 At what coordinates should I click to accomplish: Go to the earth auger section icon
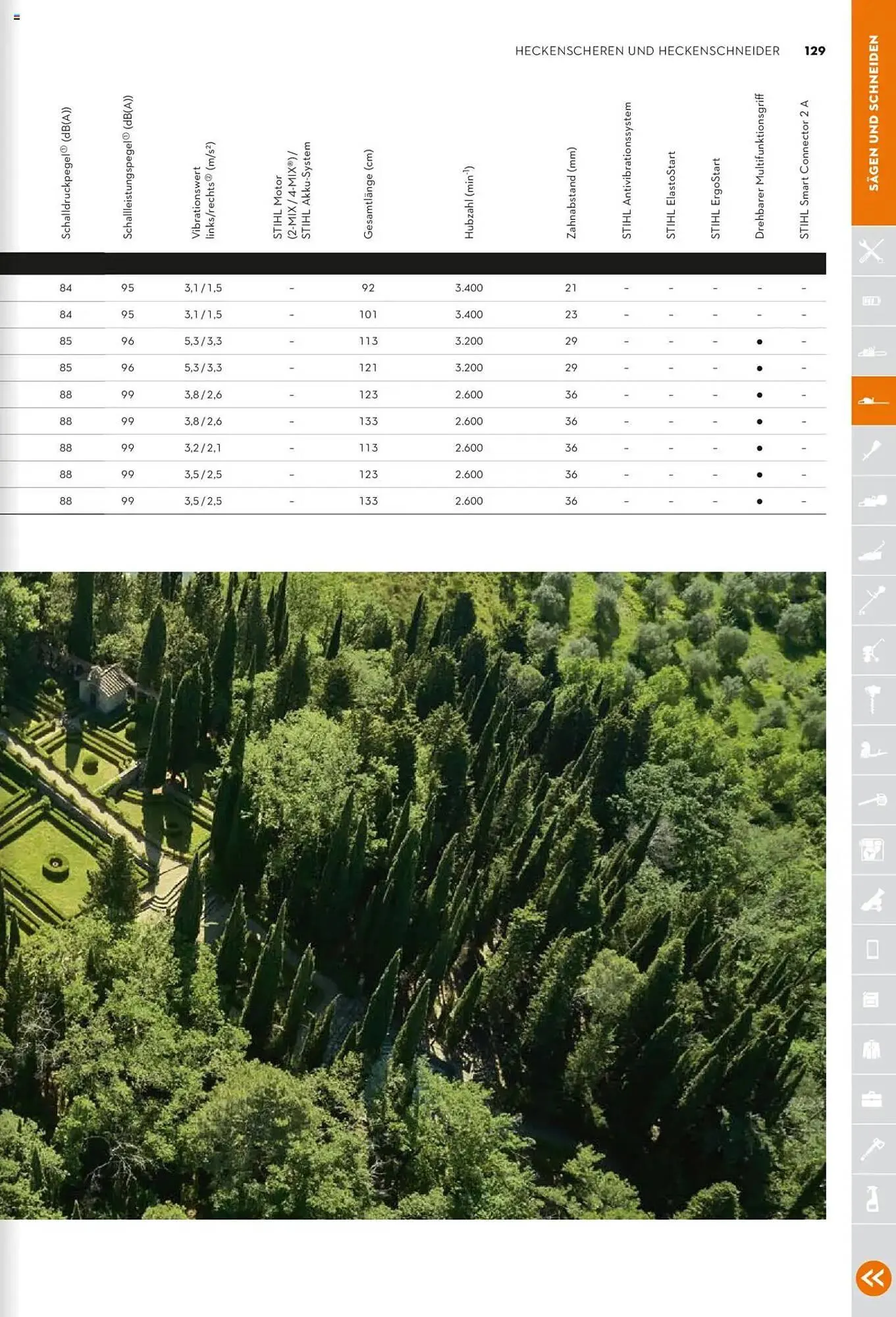tap(873, 700)
